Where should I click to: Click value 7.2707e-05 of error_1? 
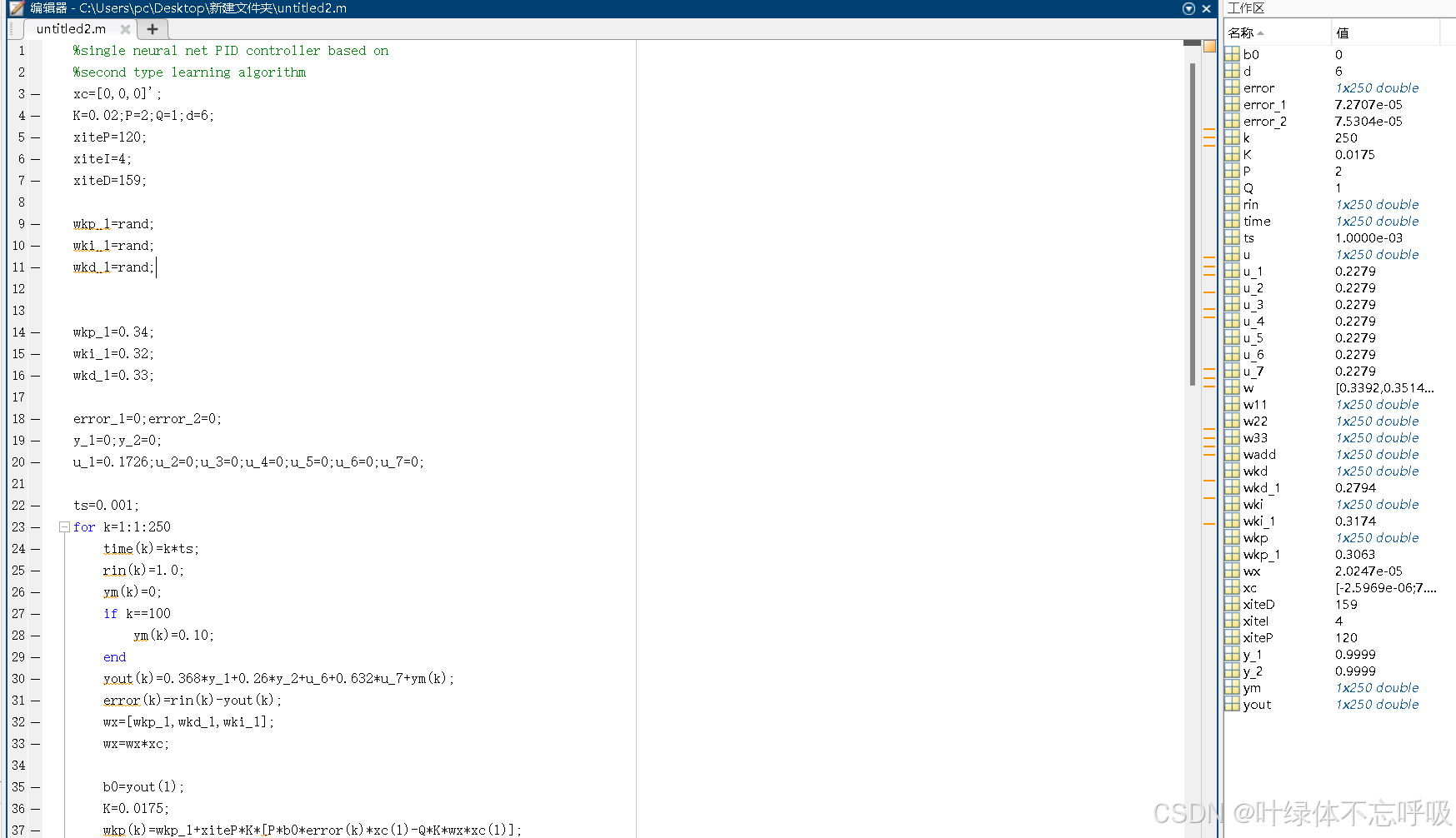click(1368, 104)
